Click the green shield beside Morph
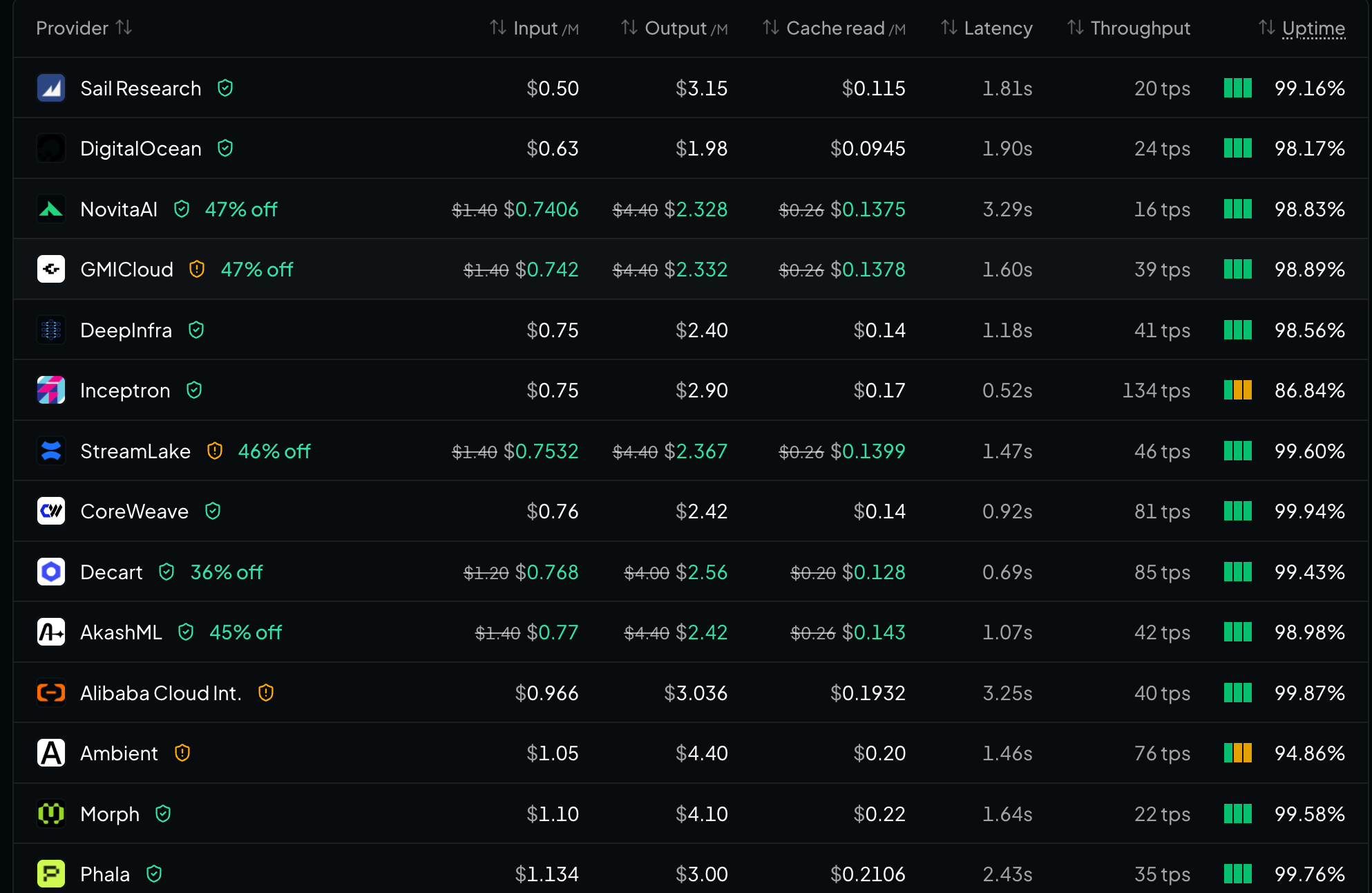The width and height of the screenshot is (1372, 893). tap(163, 814)
